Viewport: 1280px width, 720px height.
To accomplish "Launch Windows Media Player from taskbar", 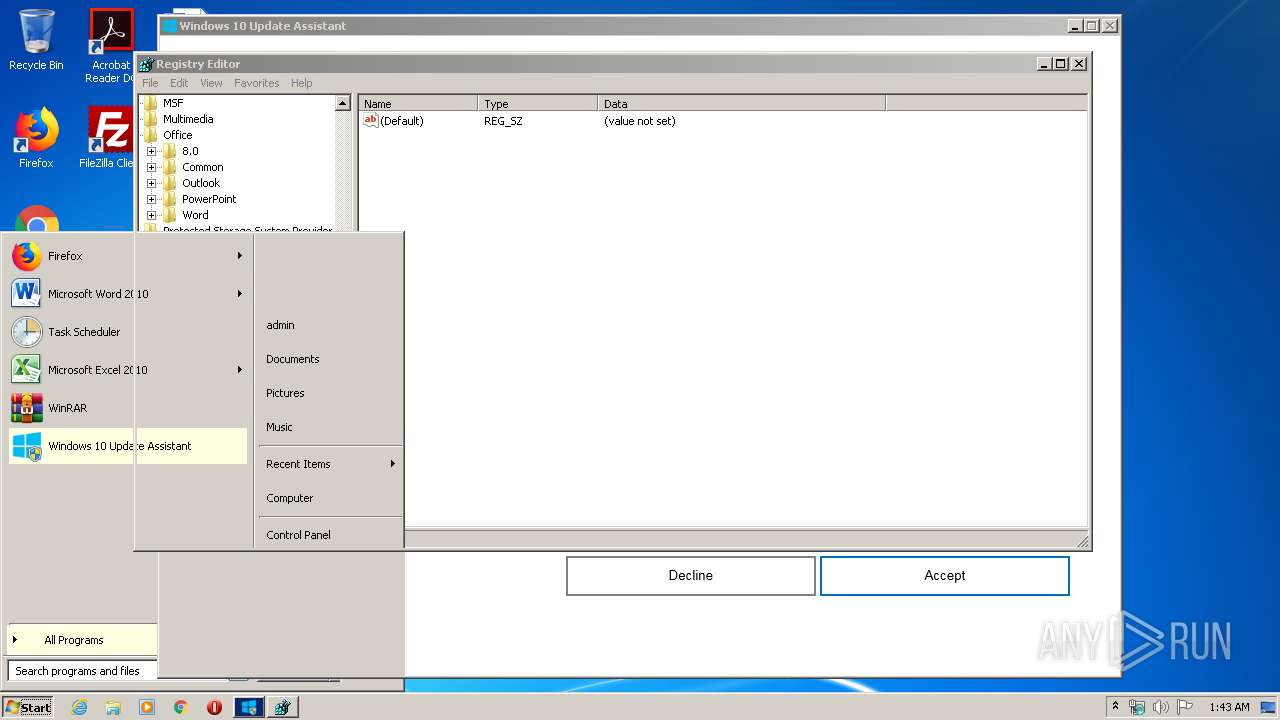I will click(x=147, y=707).
